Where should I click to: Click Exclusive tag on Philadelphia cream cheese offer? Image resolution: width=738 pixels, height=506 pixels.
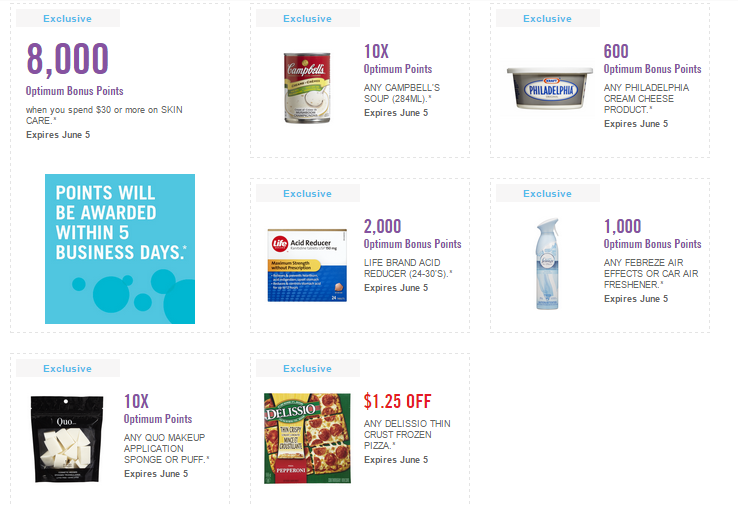[548, 18]
